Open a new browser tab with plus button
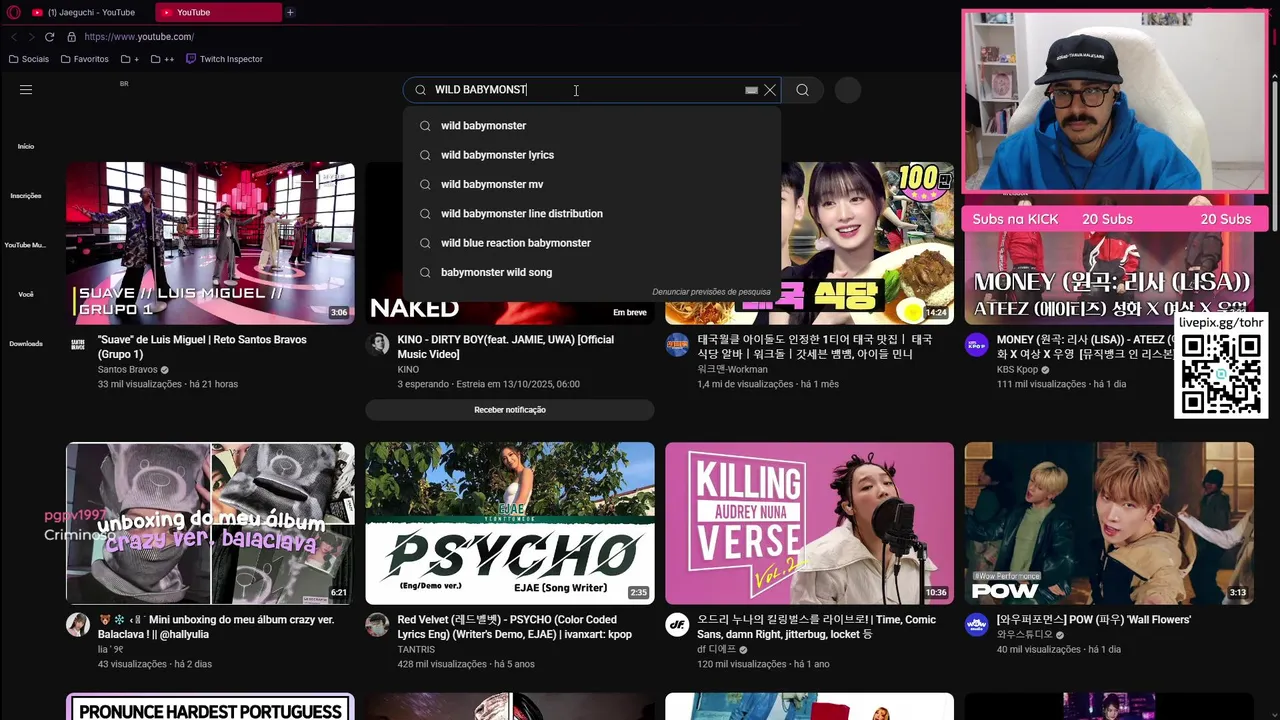 click(x=290, y=12)
